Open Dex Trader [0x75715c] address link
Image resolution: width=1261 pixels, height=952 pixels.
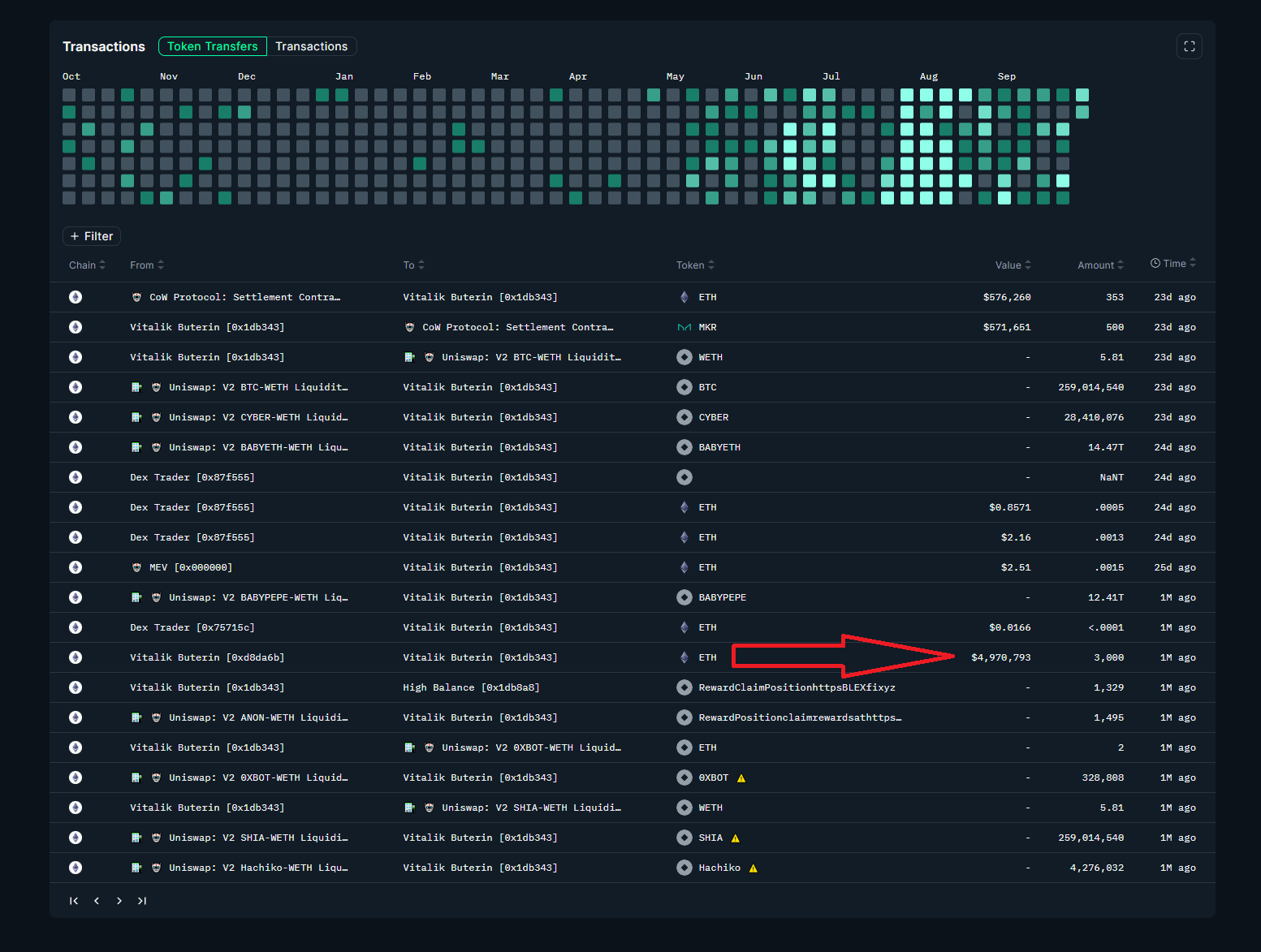(x=192, y=627)
